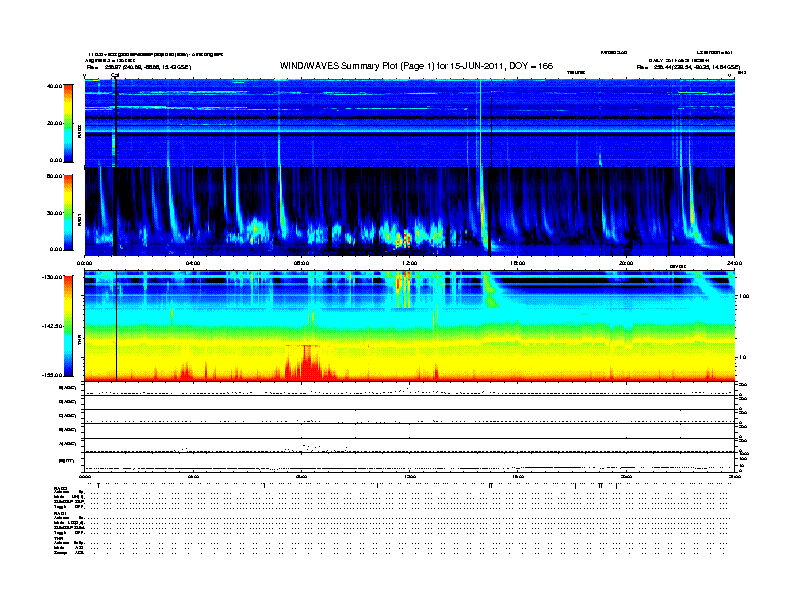Click the RAD1 spectrogram color scale bar
Viewport: 792px width, 612px height.
(65, 211)
